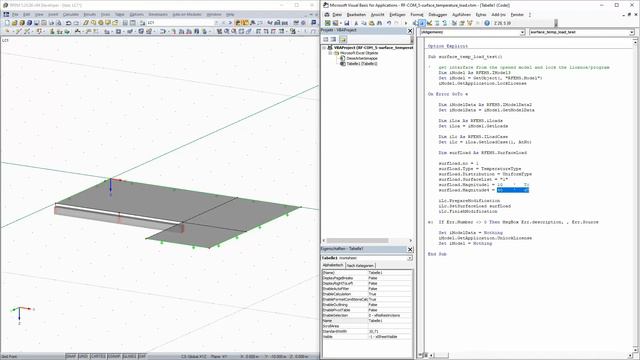Toggle OSNAP in RFEM status bar
Screen dimensions: 640x360
coord(114,356)
